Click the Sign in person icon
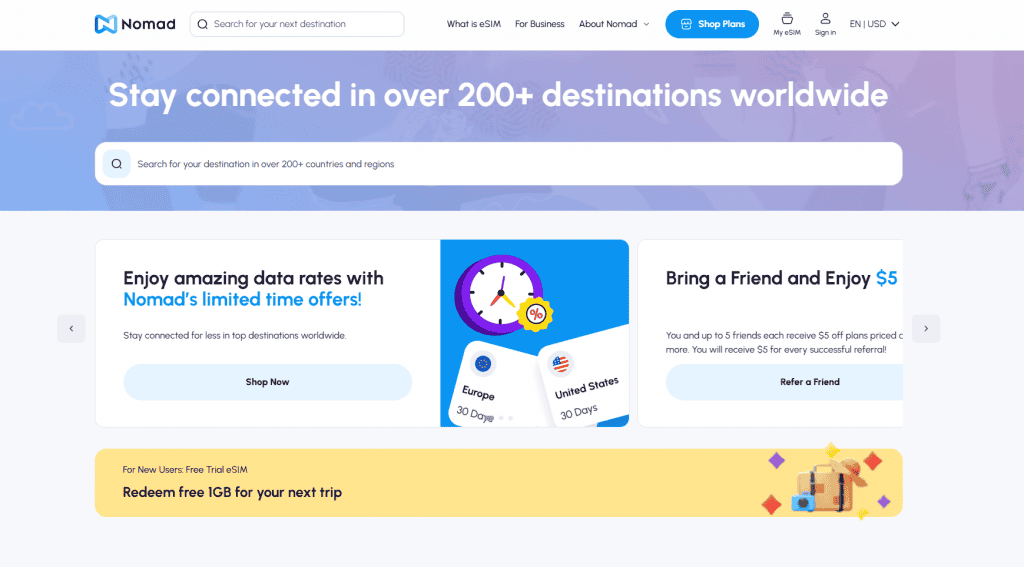This screenshot has height=567, width=1024. click(825, 19)
